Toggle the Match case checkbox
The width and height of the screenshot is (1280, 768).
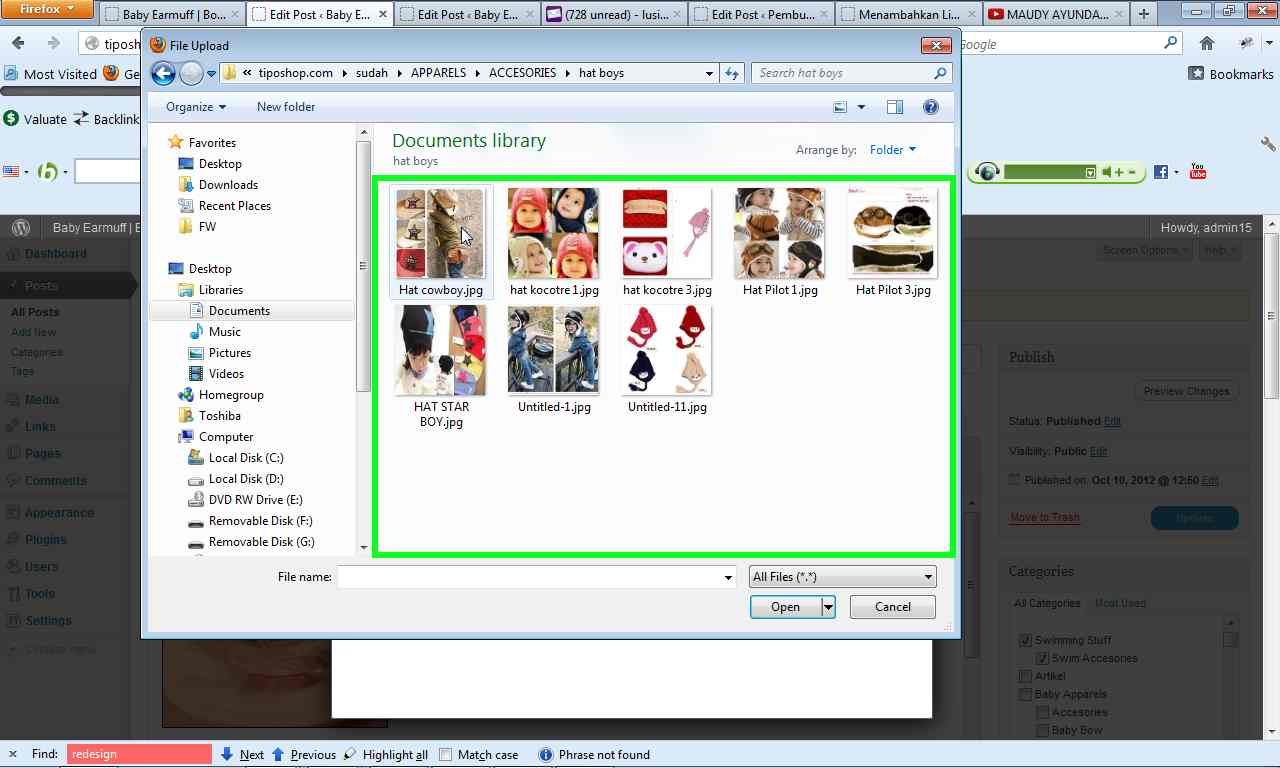tap(446, 755)
